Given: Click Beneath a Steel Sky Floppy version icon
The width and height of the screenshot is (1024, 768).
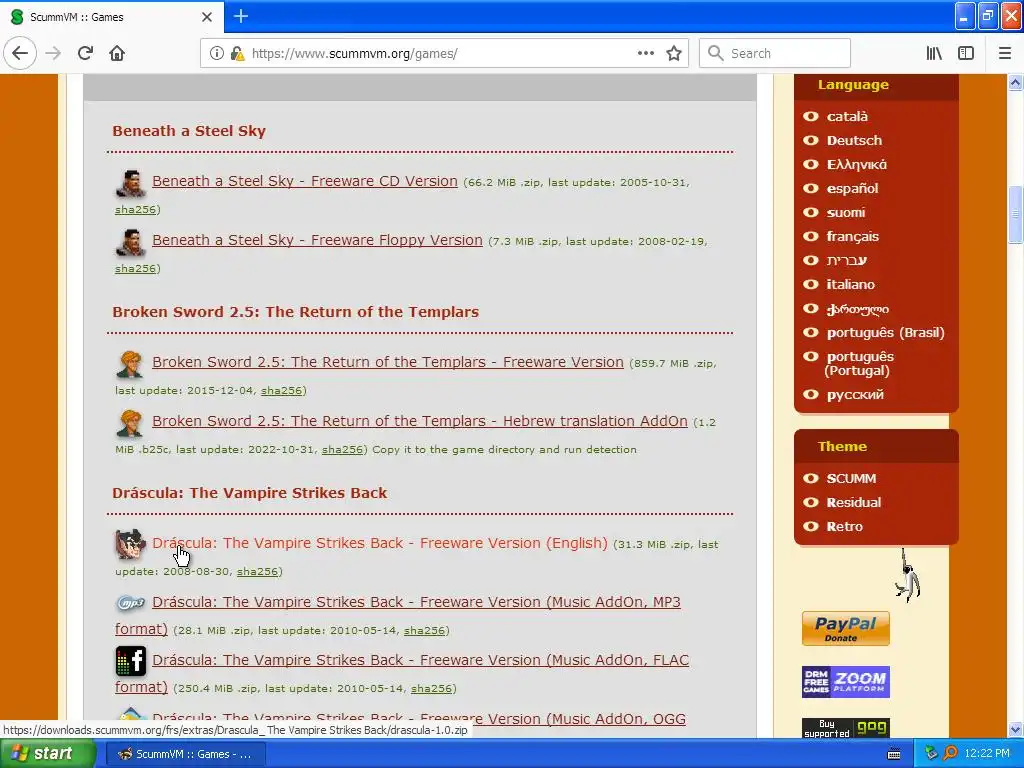Looking at the screenshot, I should pos(130,242).
